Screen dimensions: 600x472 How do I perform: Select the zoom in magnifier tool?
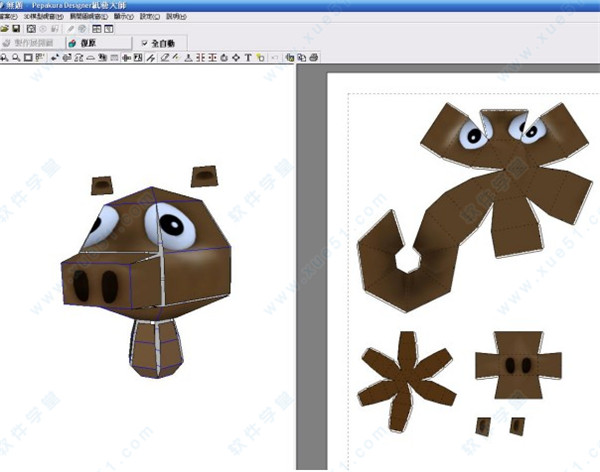pos(5,58)
